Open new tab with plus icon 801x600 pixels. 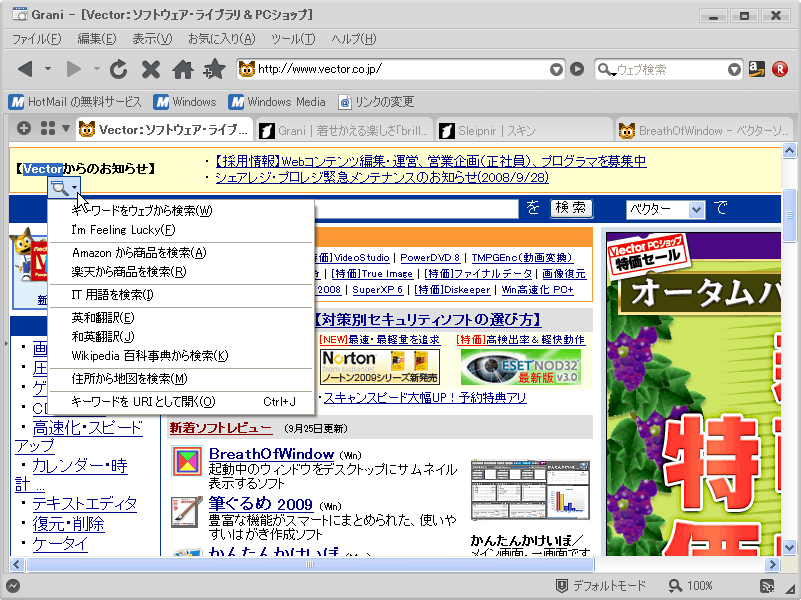[x=23, y=128]
